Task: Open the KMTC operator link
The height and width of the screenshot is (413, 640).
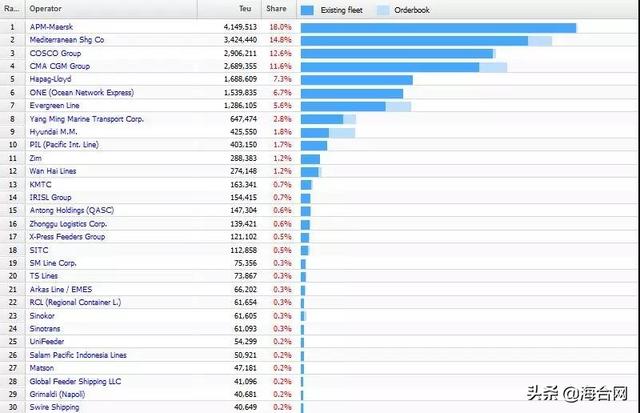Action: pyautogui.click(x=40, y=184)
